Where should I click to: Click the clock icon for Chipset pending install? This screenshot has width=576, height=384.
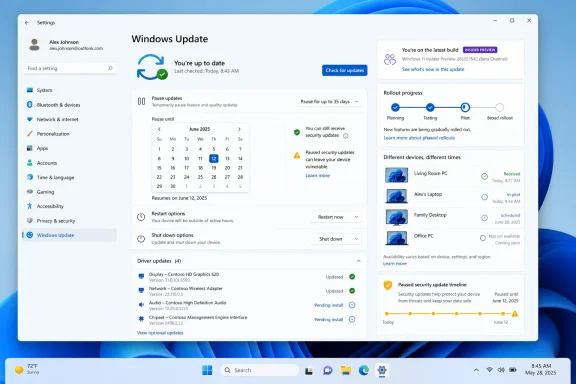coord(352,319)
